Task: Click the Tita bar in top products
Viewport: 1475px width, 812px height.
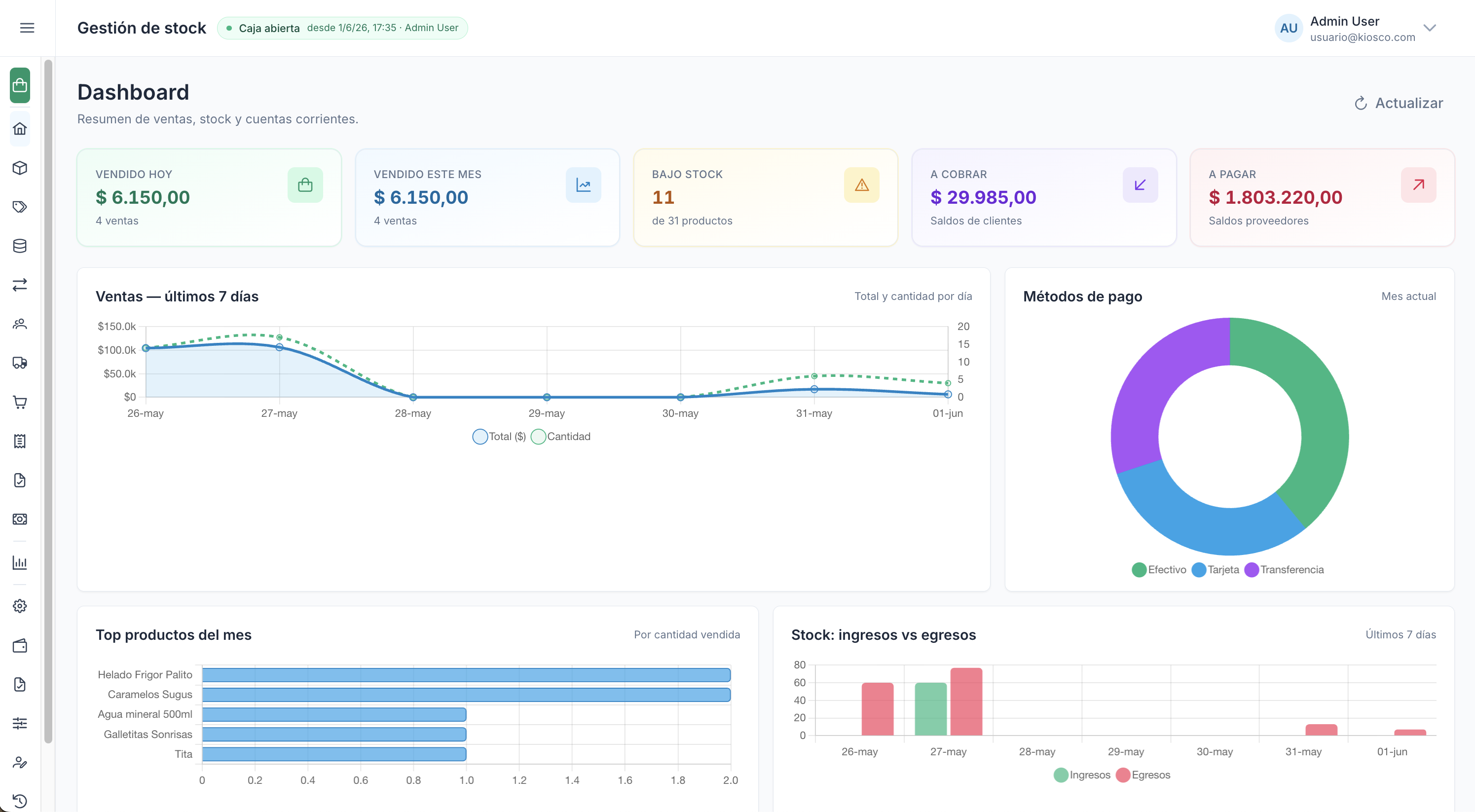Action: coord(334,754)
